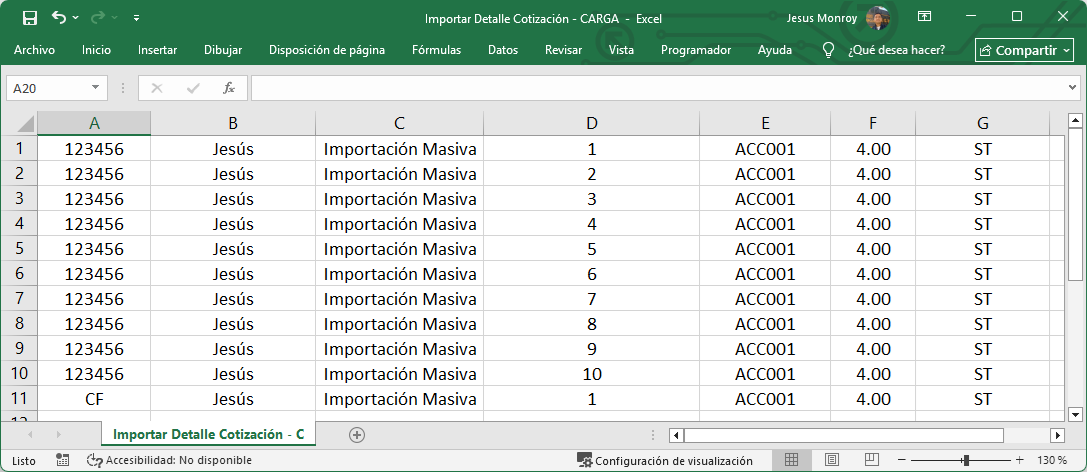This screenshot has width=1087, height=472.
Task: Switch to the Insertar tab
Action: (157, 50)
